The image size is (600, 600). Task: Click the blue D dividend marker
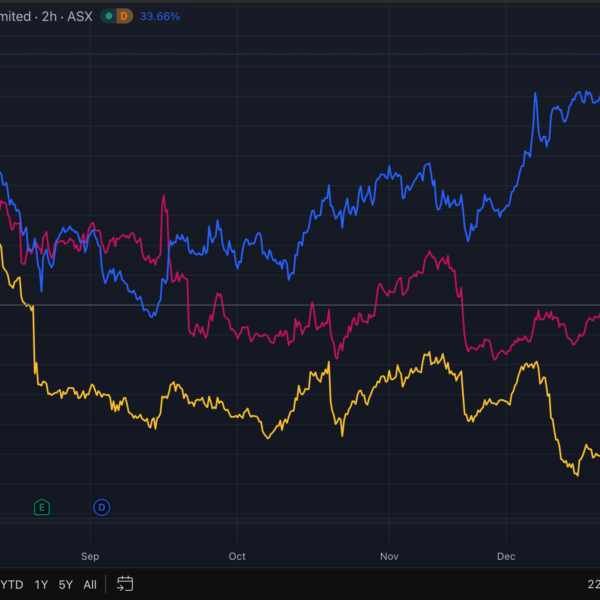pos(101,507)
